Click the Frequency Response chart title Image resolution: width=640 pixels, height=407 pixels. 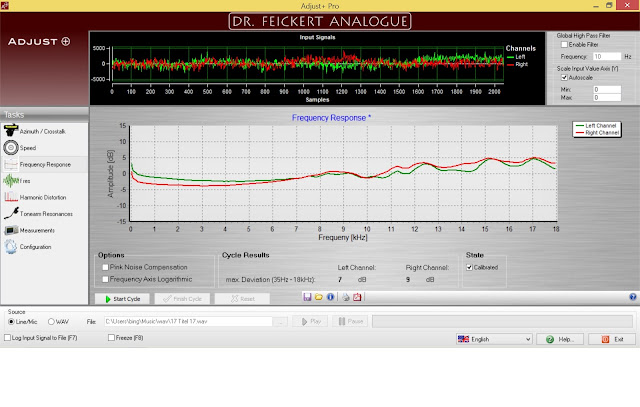tap(331, 118)
